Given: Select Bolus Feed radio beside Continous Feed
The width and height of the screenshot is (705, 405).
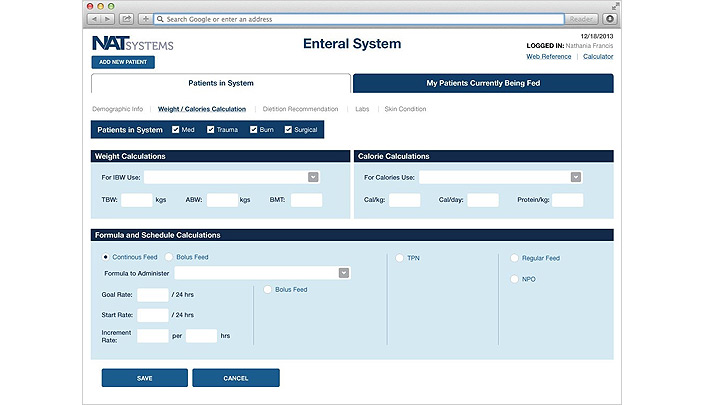Looking at the screenshot, I should (x=169, y=257).
